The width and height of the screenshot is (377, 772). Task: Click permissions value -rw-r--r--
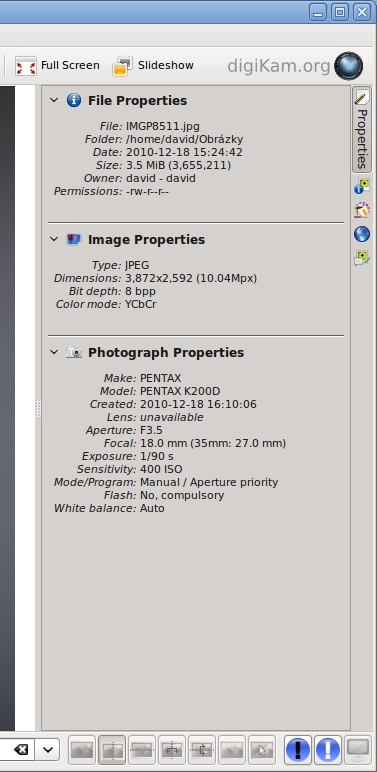tap(147, 191)
